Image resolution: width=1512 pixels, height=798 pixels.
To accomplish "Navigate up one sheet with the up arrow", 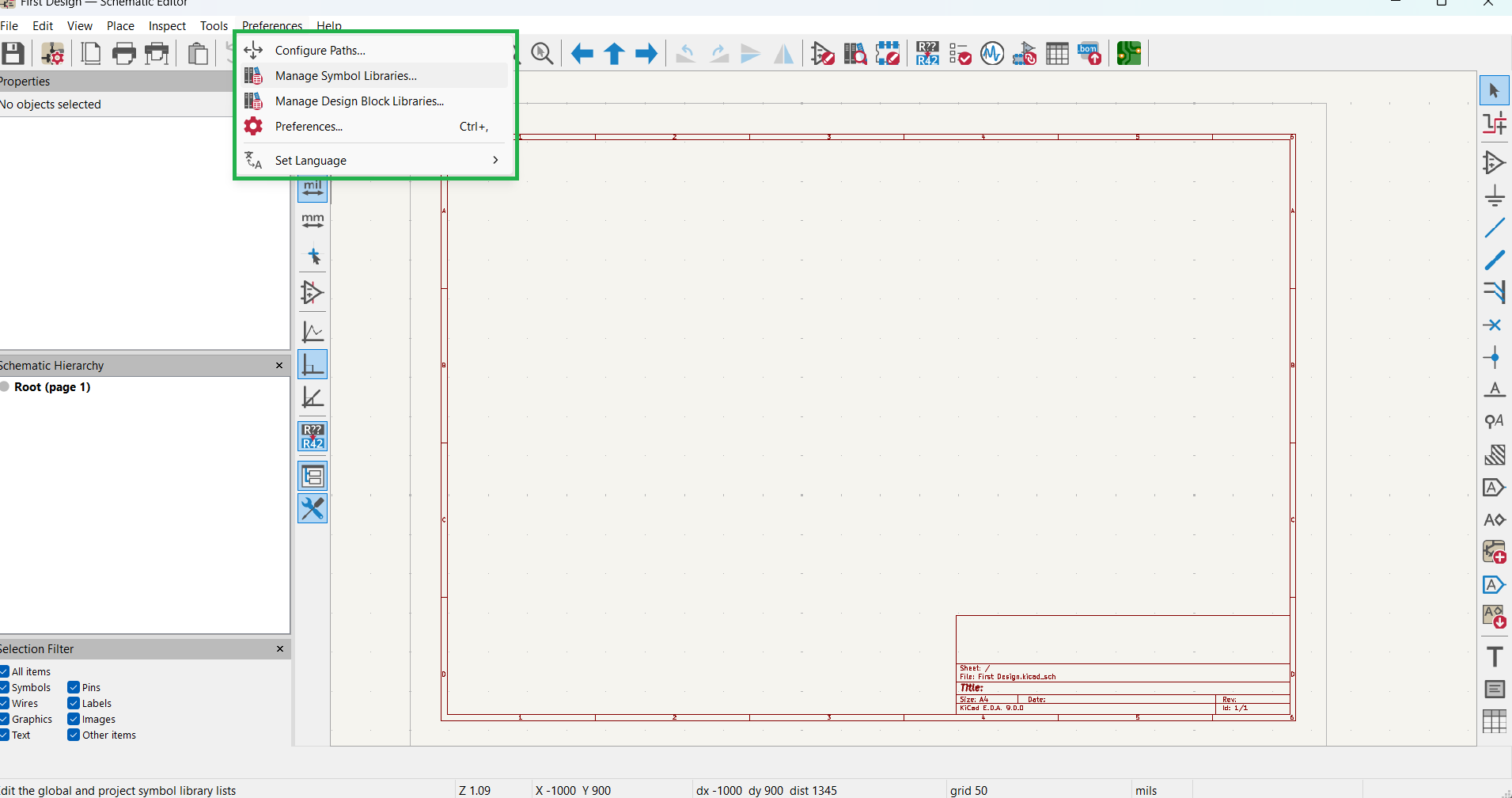I will [x=615, y=54].
